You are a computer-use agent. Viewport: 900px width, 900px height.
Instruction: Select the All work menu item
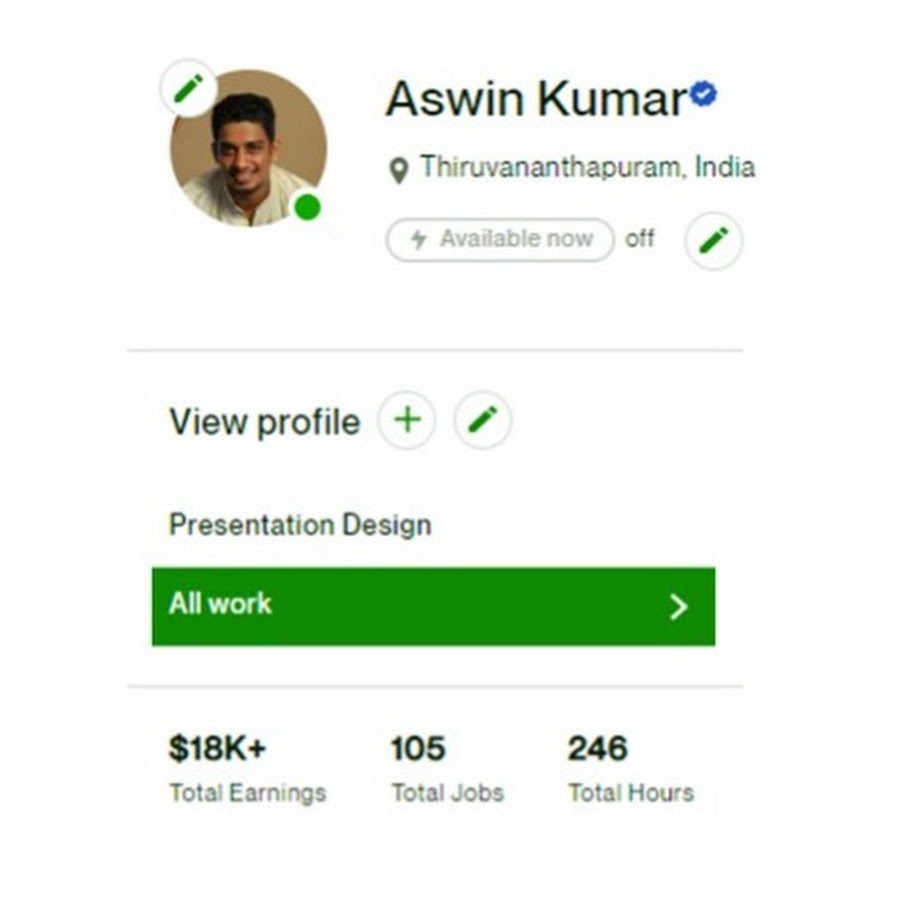433,607
